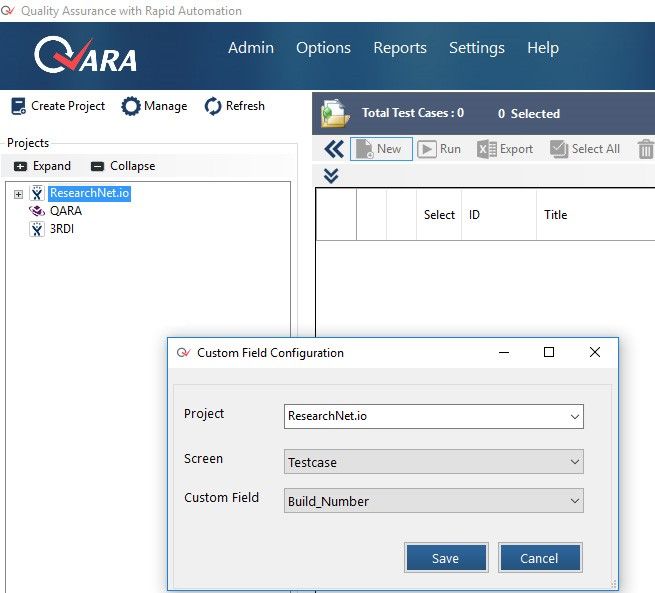This screenshot has height=593, width=655.
Task: Click Save in Custom Field Configuration
Action: tap(446, 558)
